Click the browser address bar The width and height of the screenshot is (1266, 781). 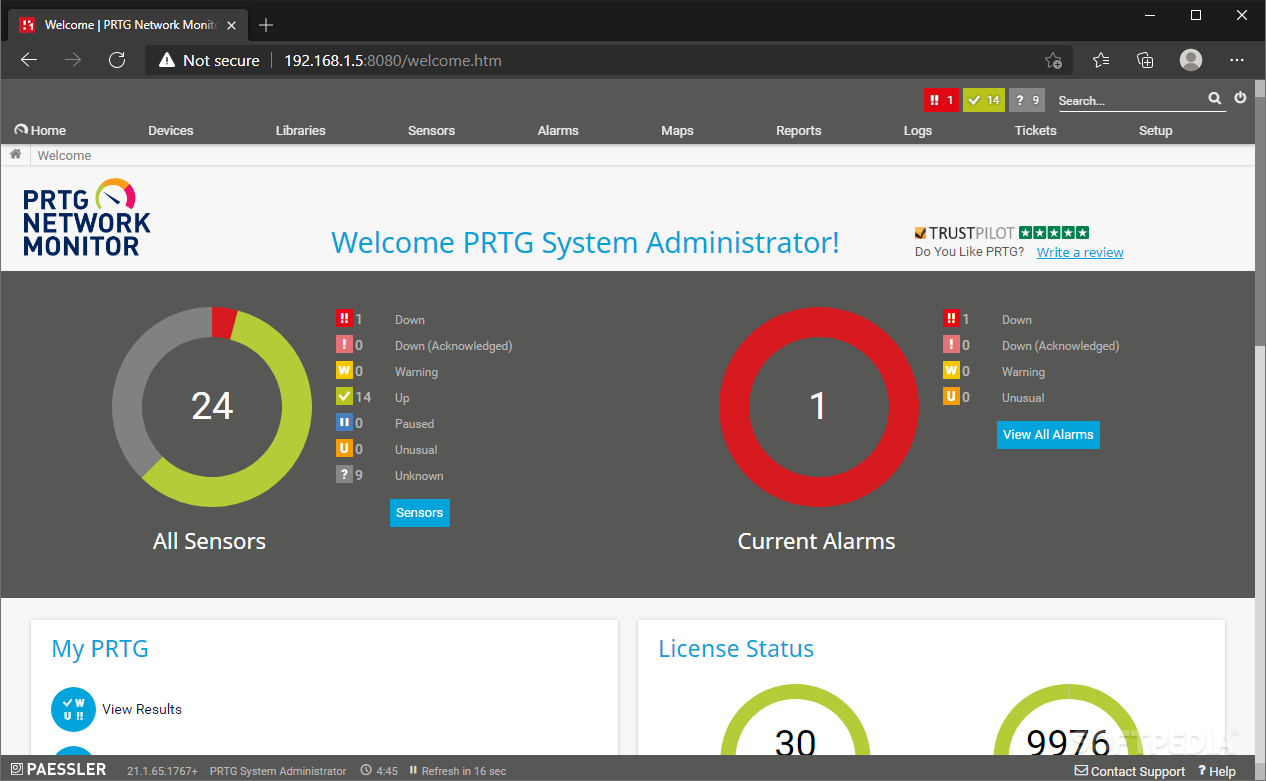[x=608, y=60]
